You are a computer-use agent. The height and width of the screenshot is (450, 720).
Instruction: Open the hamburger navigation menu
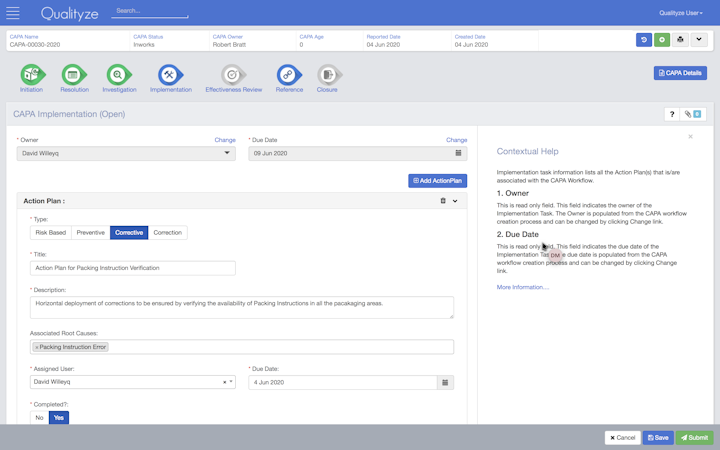(x=13, y=13)
